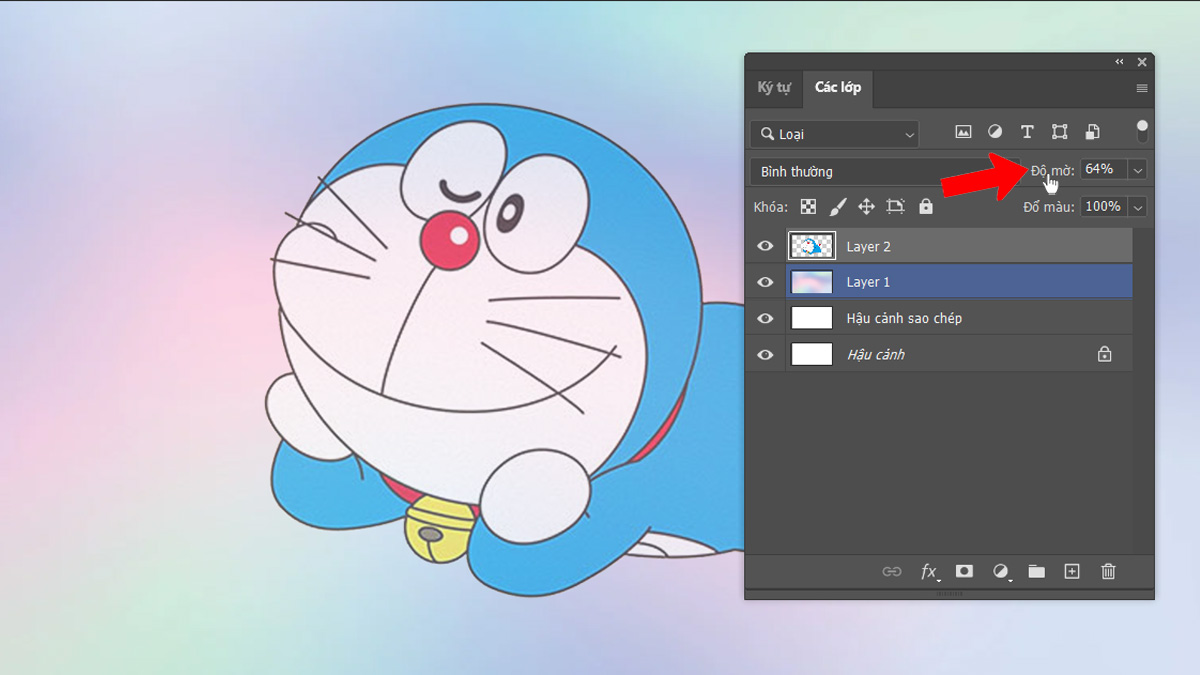Filter for adjustment layers icon

[x=995, y=132]
